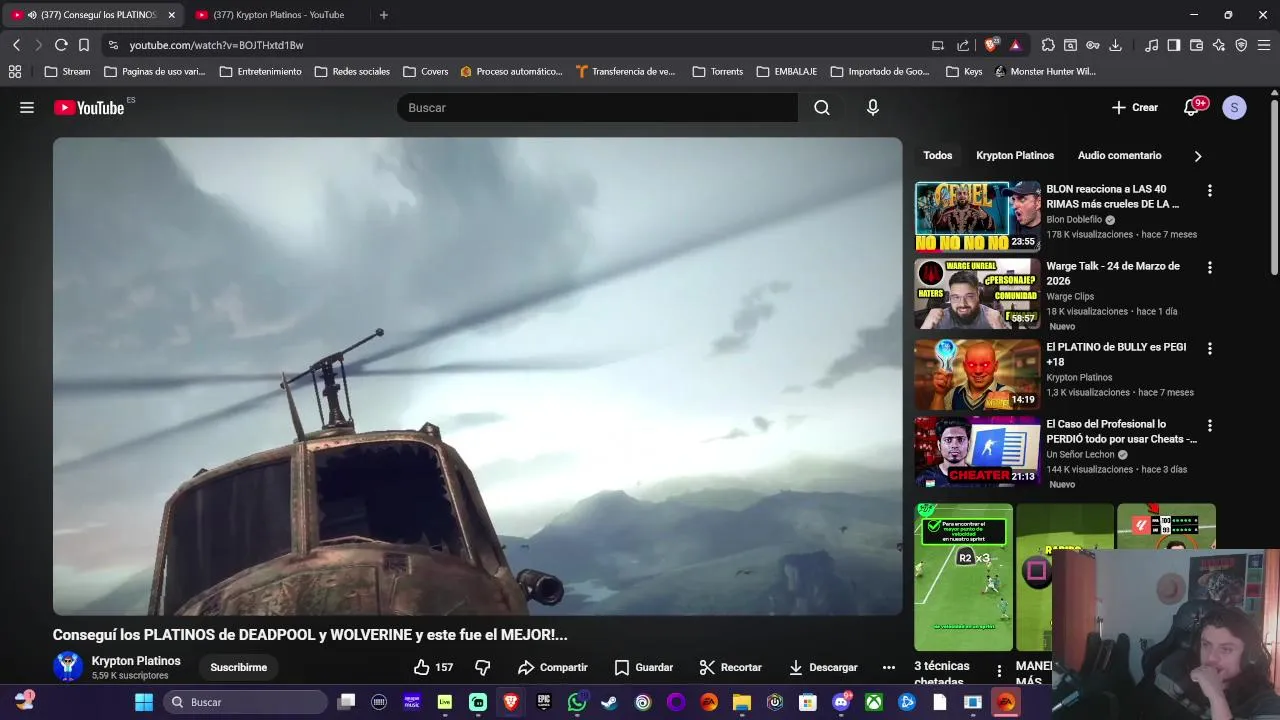Viewport: 1280px width, 720px height.
Task: Open the Stream bookmarks folder
Action: [68, 72]
